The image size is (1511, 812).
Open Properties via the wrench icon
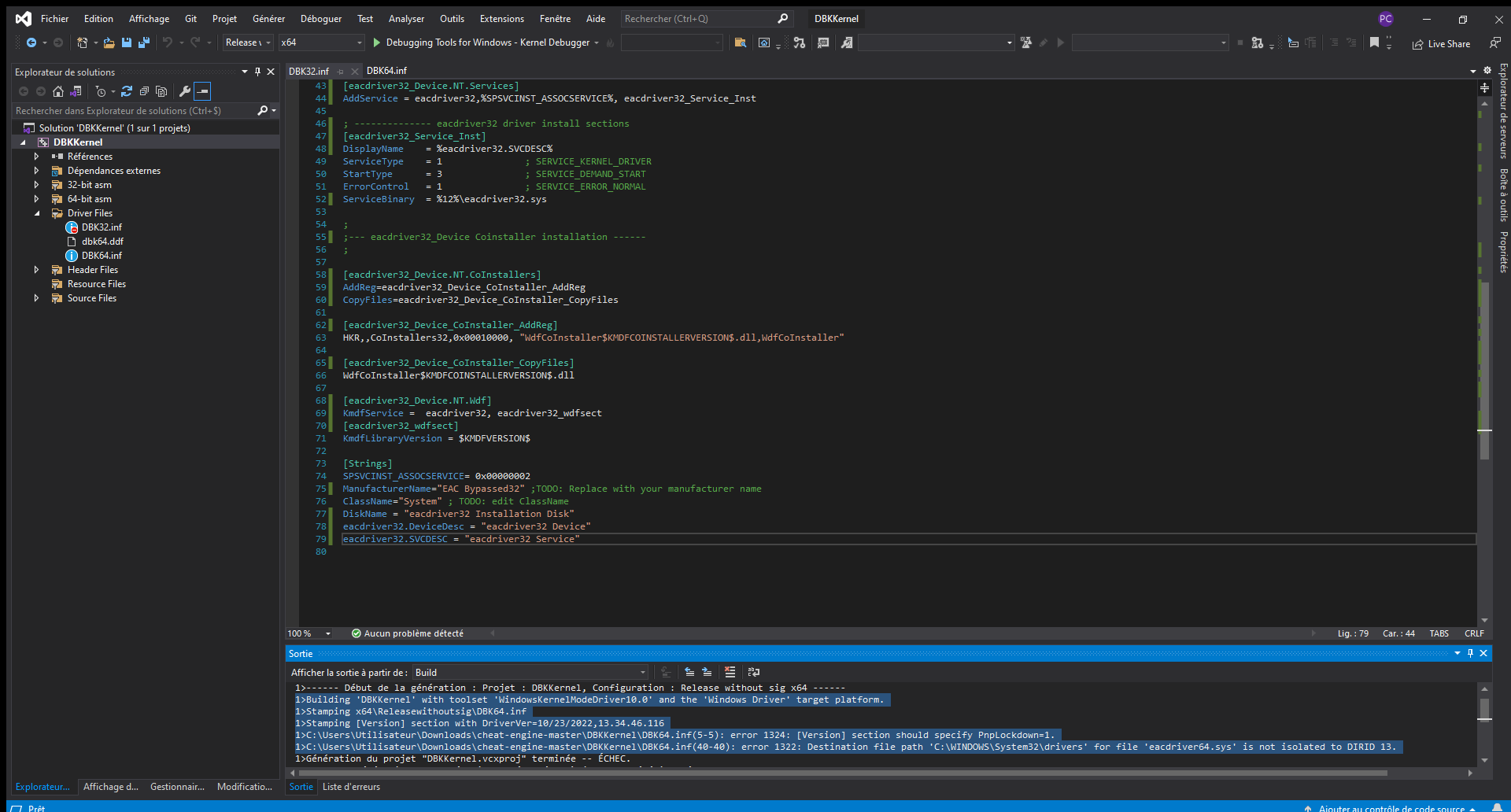pos(185,91)
